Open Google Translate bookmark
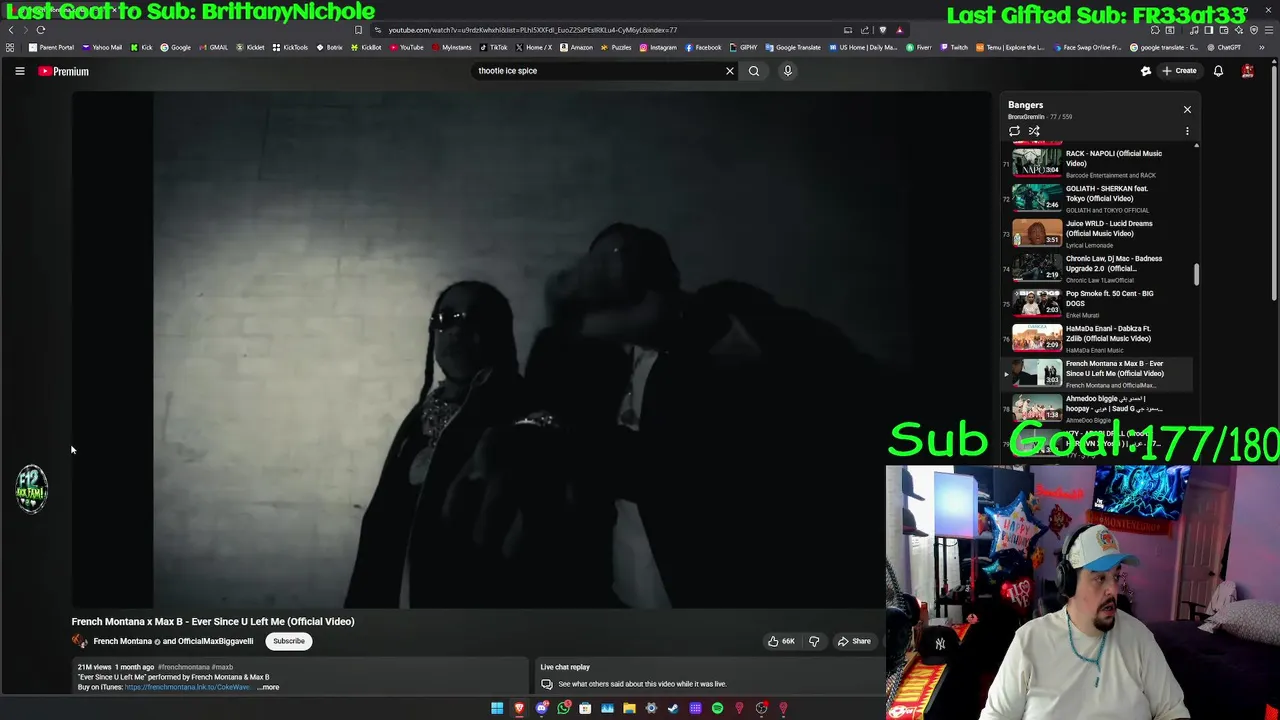Screen dimensions: 1280x720 (793, 47)
